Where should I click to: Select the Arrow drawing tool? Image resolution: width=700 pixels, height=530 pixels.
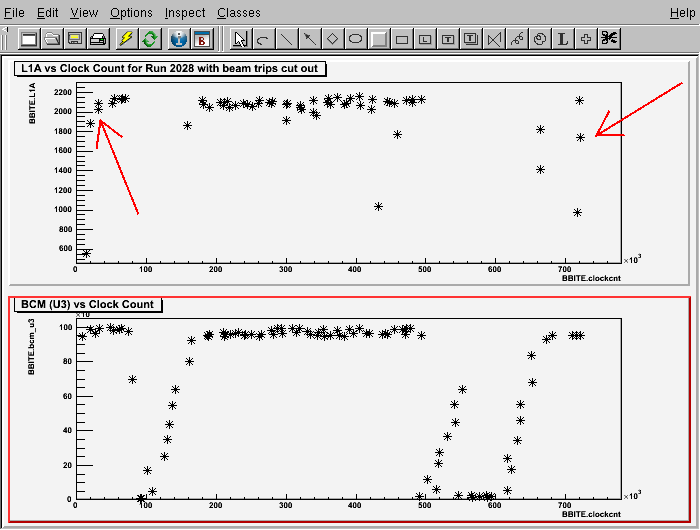pyautogui.click(x=309, y=39)
